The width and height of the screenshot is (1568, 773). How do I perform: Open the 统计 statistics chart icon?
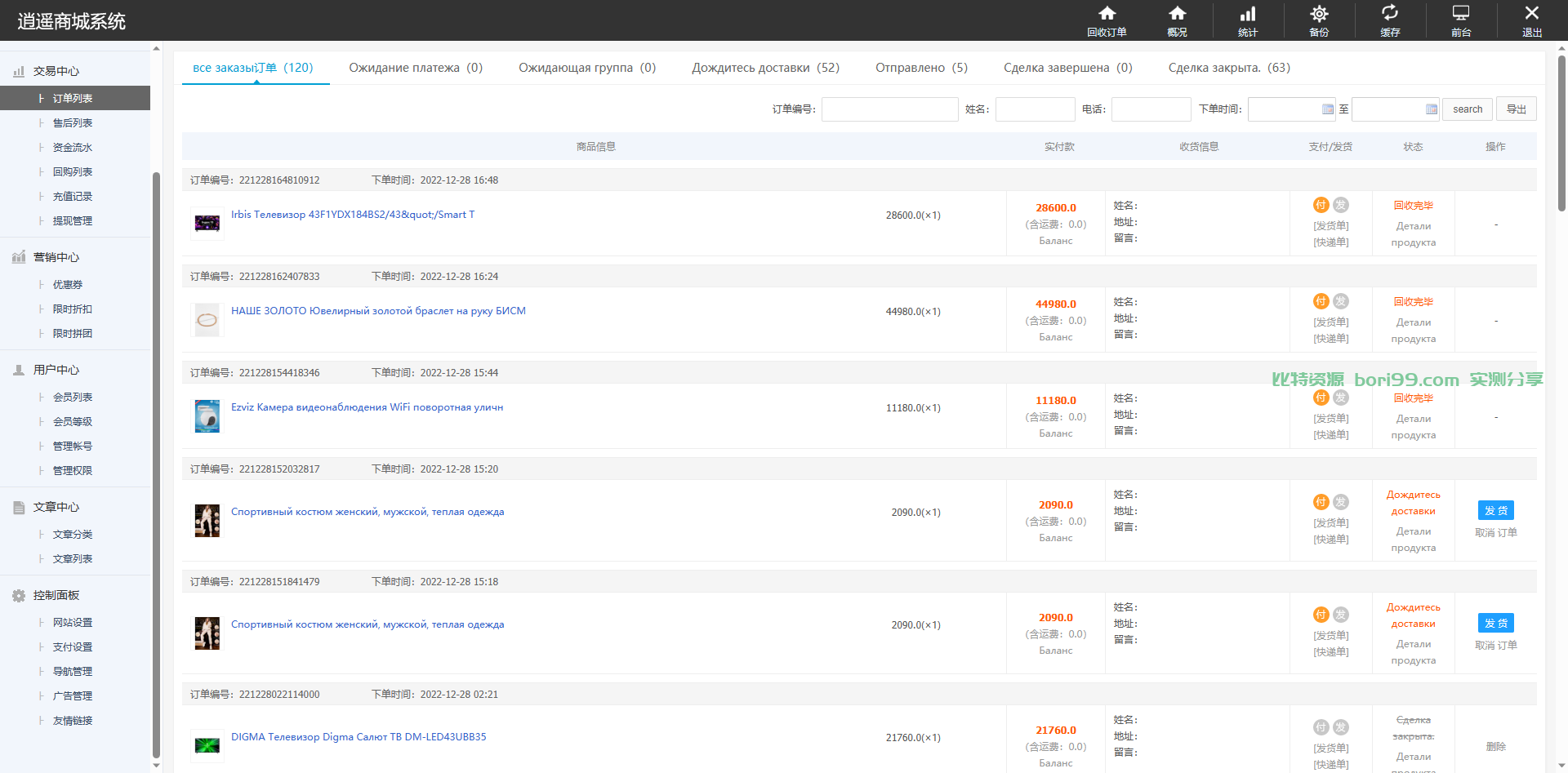(1248, 13)
